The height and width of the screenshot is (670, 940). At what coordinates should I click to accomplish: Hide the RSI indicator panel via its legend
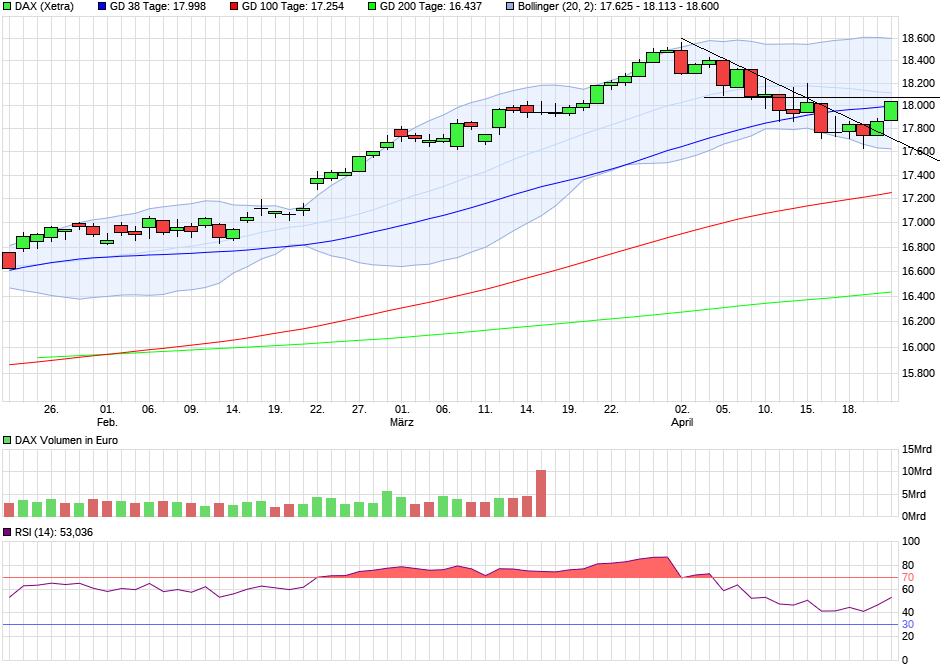pyautogui.click(x=8, y=534)
